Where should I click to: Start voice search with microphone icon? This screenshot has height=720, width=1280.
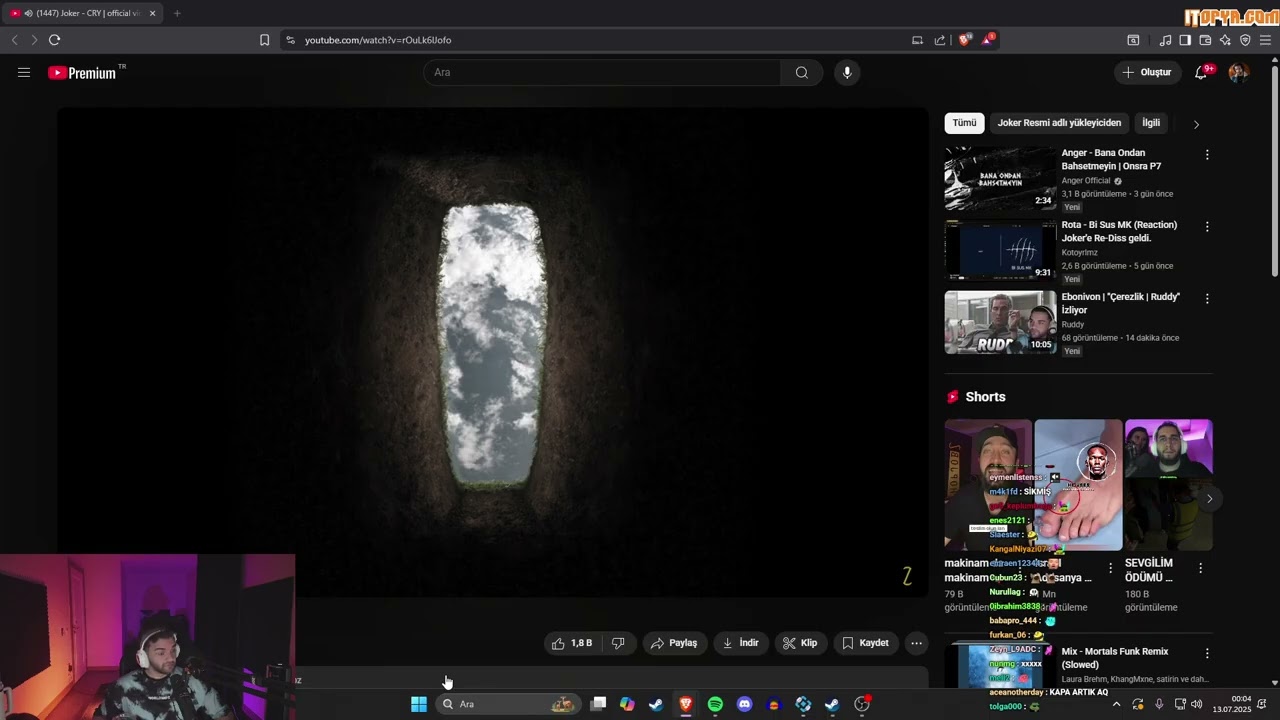coord(847,72)
